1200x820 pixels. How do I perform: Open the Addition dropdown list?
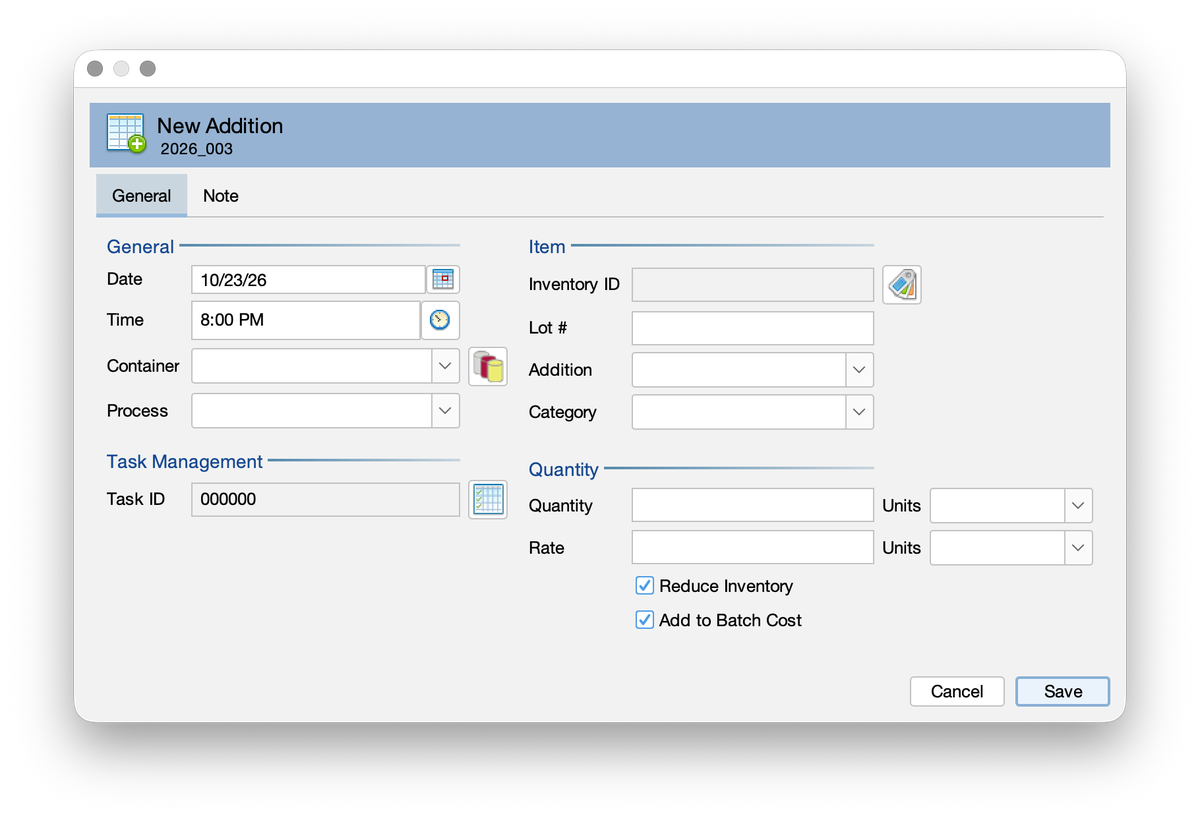tap(860, 370)
